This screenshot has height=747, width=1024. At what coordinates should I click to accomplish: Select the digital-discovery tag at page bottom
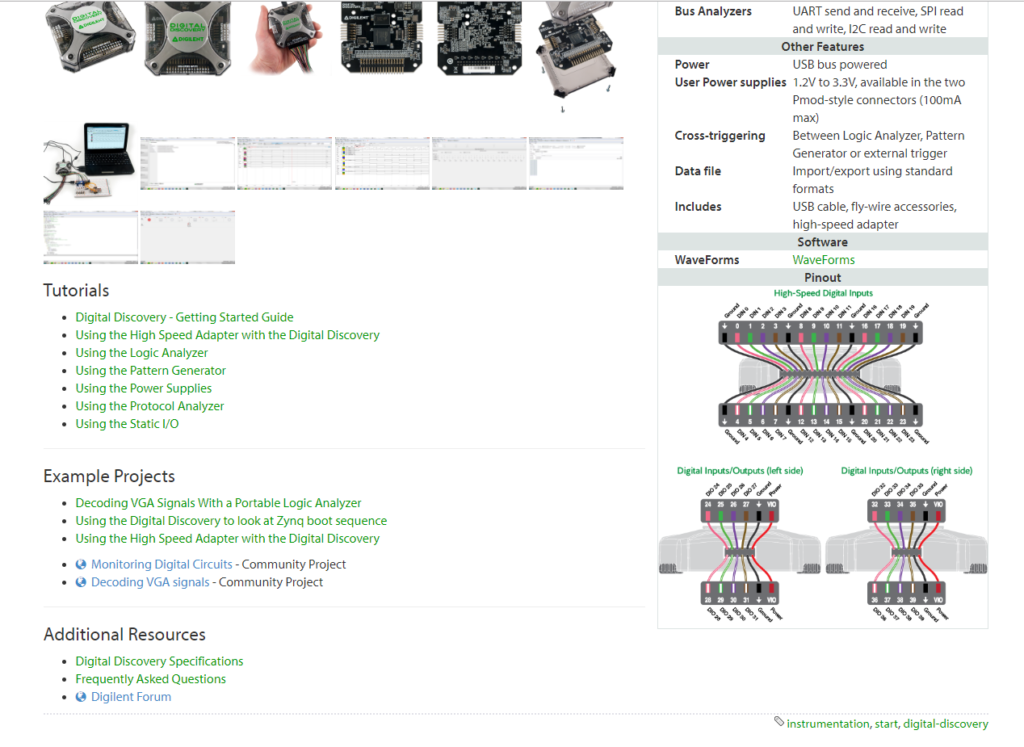click(x=946, y=723)
